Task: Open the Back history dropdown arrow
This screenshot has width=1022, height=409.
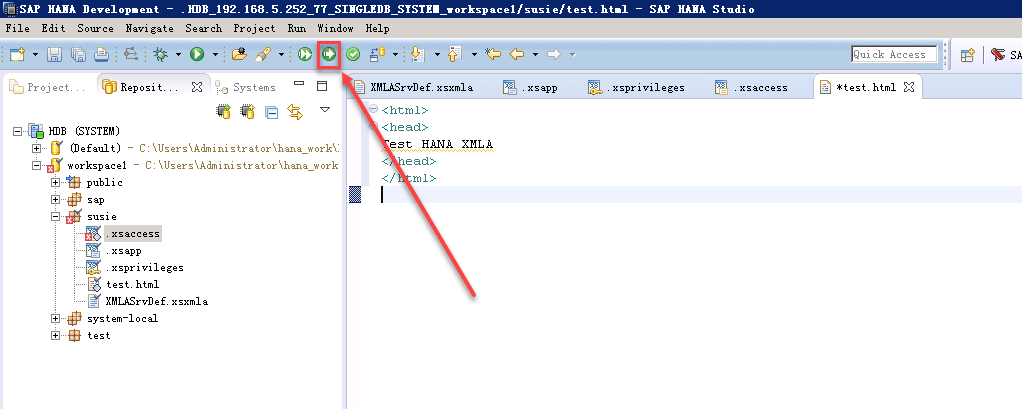Action: (535, 55)
